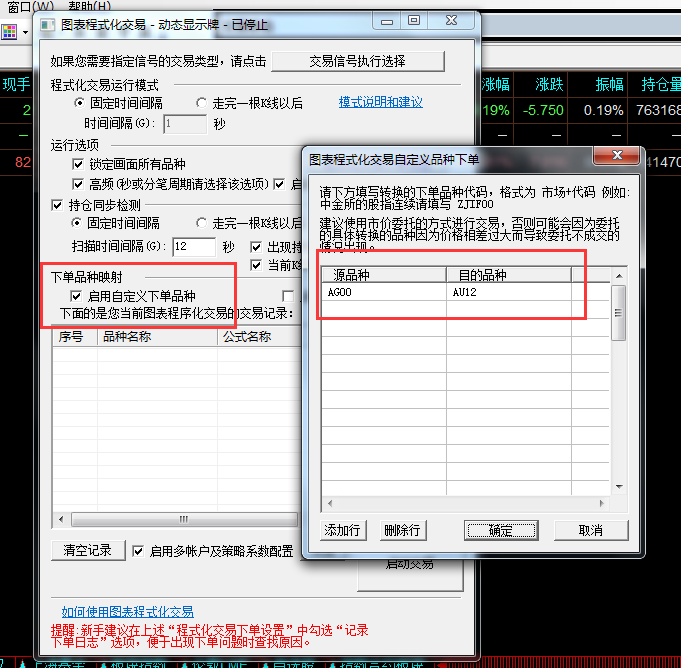Confirm the dialog with 确定
The height and width of the screenshot is (668, 681).
click(x=501, y=530)
